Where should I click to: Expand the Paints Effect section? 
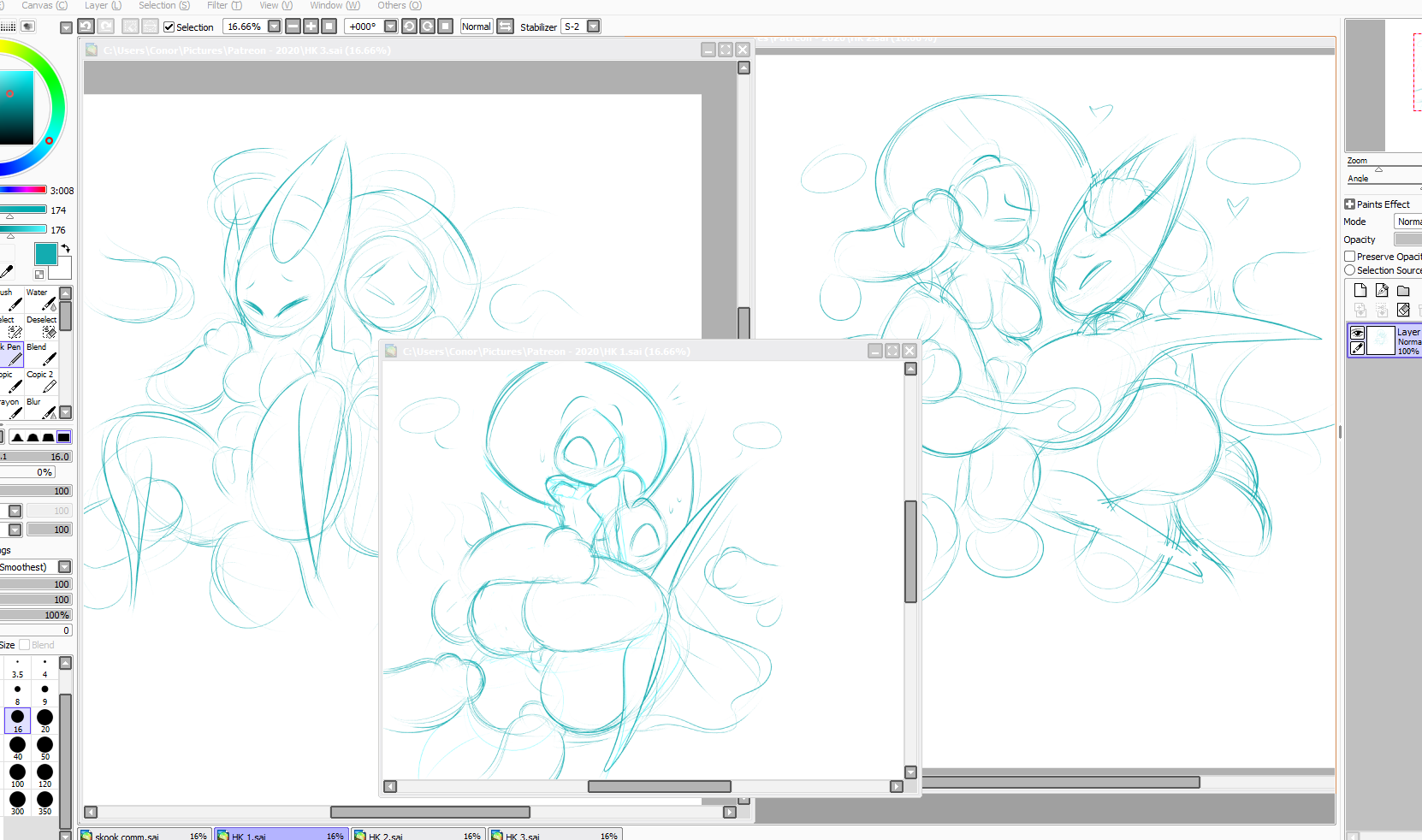(x=1349, y=204)
